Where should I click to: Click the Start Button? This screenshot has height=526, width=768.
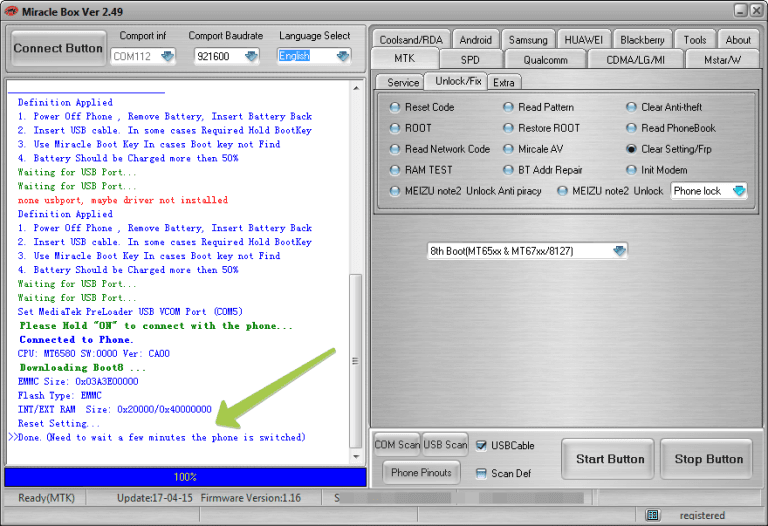tap(610, 459)
